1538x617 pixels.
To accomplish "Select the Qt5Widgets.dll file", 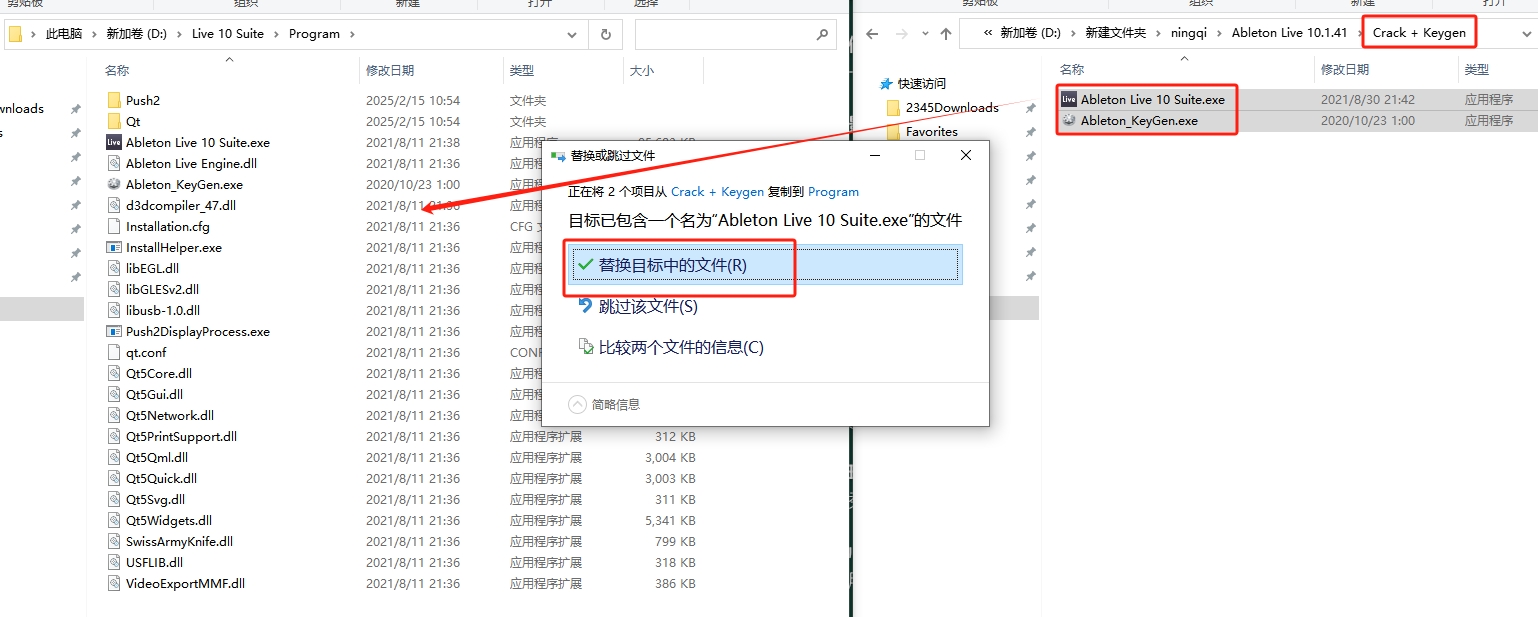I will point(169,520).
